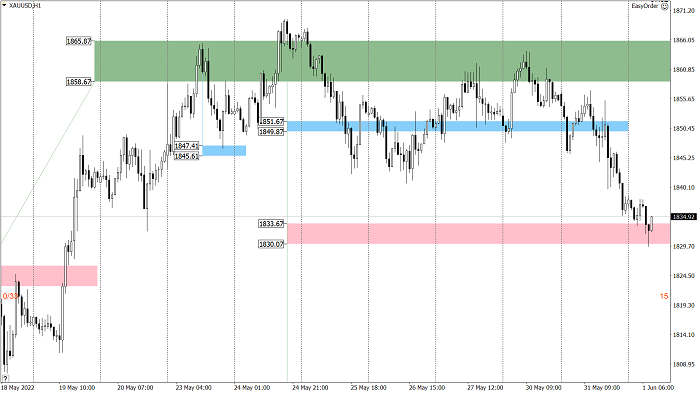The image size is (700, 393).
Task: Select the 1849.87 price label
Action: coord(271,132)
